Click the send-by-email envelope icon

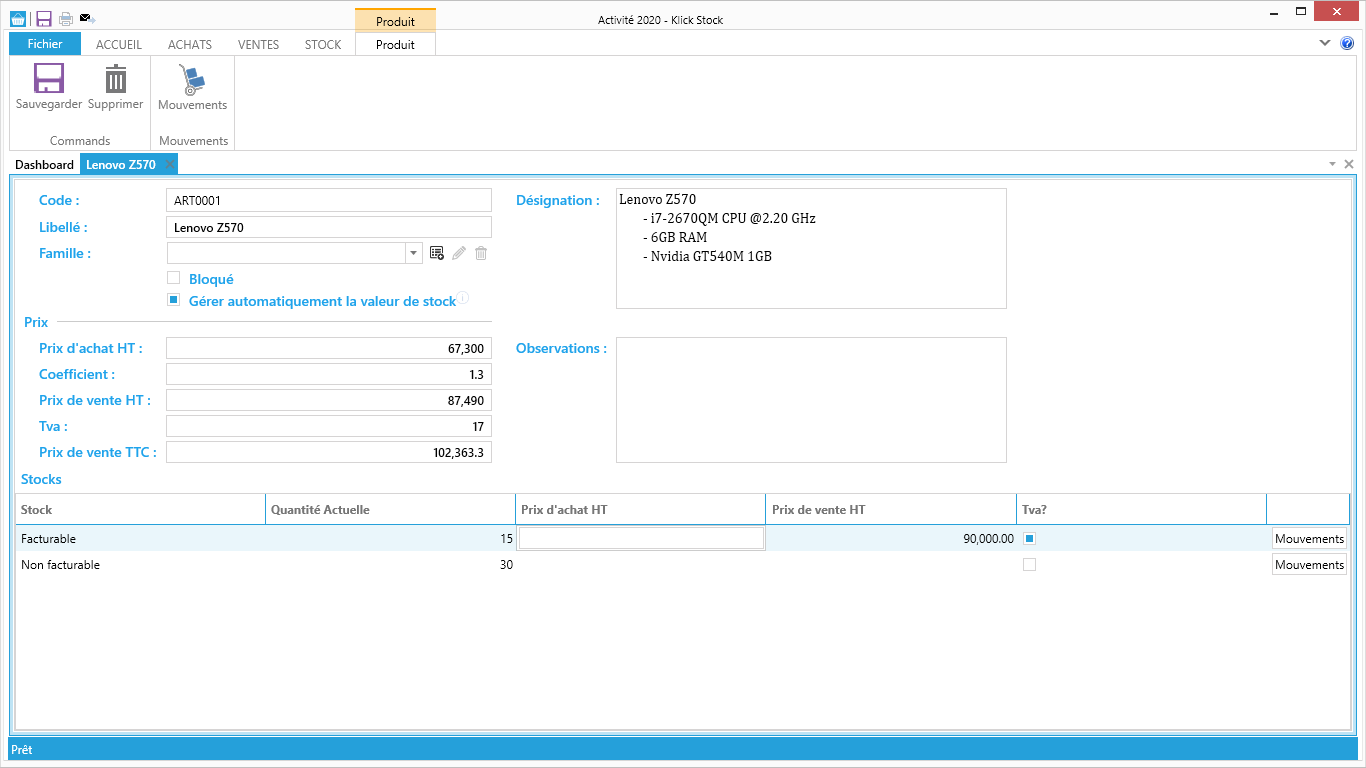pos(87,19)
